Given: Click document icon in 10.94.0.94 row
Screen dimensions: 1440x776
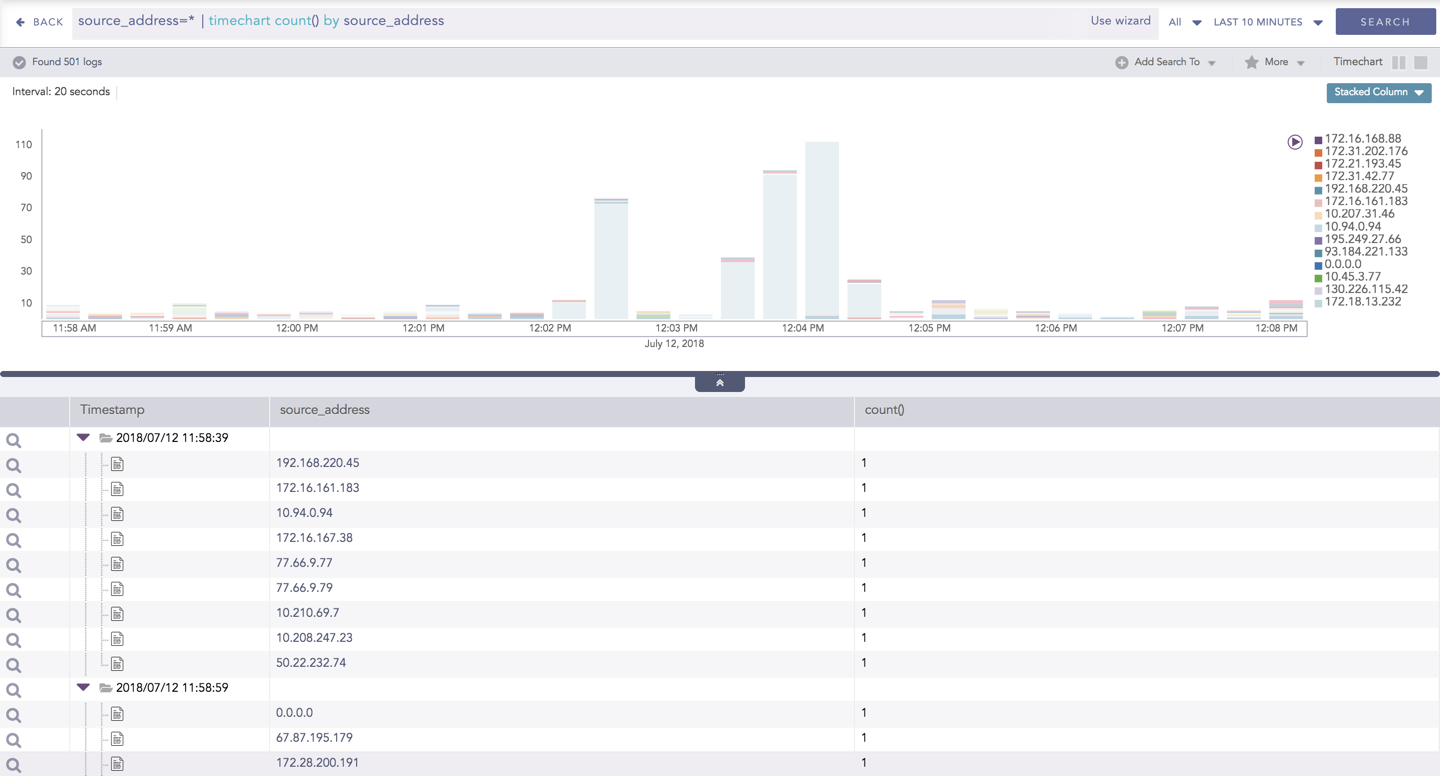Looking at the screenshot, I should pyautogui.click(x=117, y=514).
